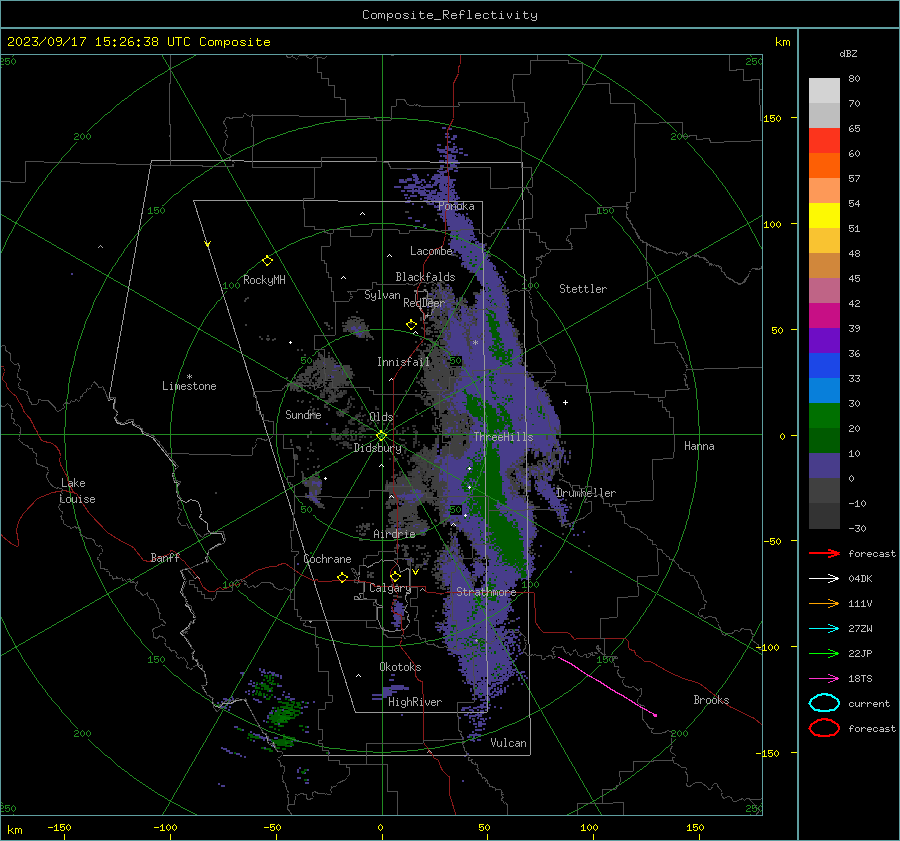
Task: Pick the bright yellow 54 dBZ swatch
Action: click(824, 215)
